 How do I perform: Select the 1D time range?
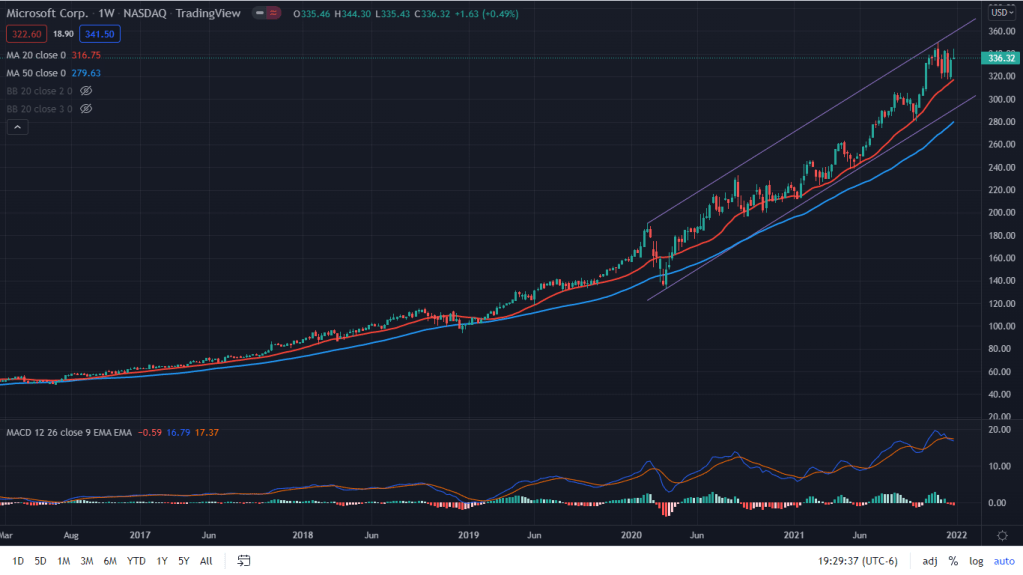click(18, 561)
